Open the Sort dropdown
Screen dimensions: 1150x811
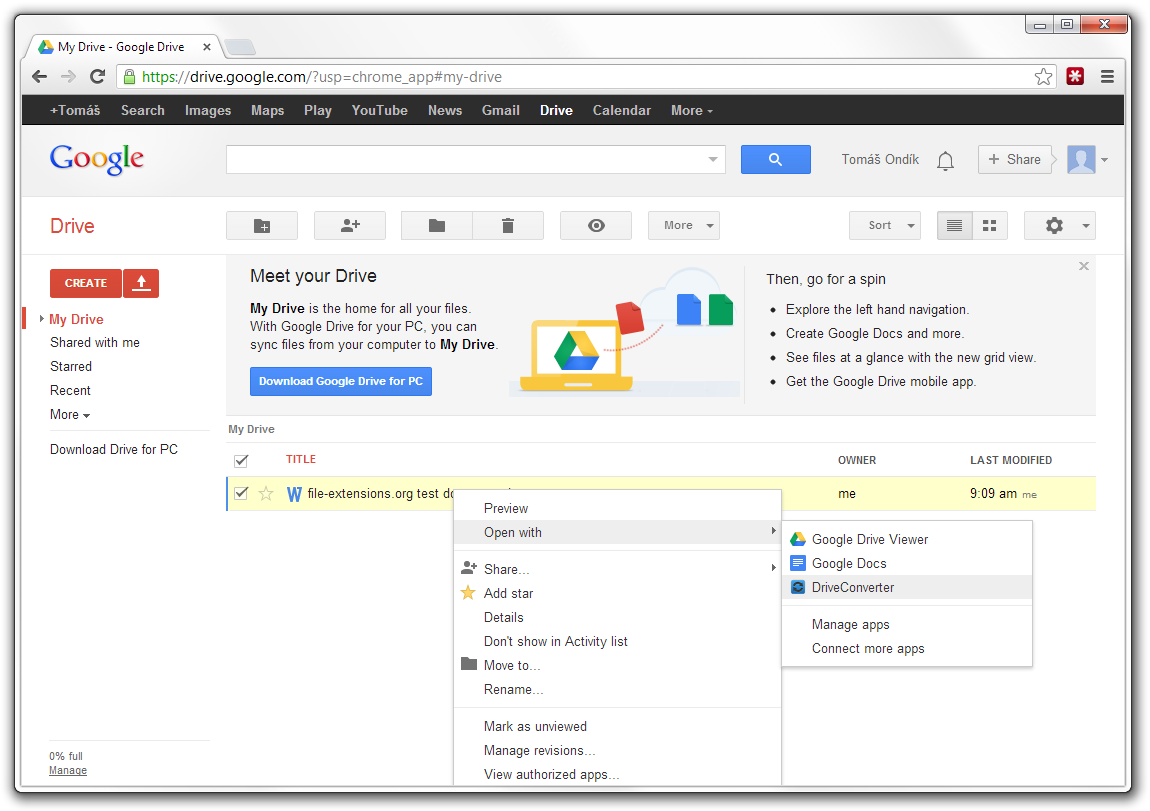(885, 226)
